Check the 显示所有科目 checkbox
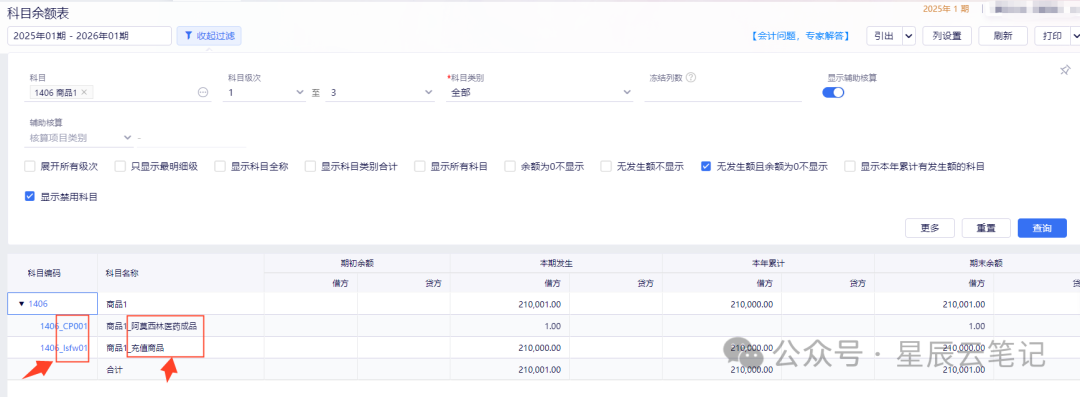Viewport: 1080px width, 397px height. click(419, 166)
